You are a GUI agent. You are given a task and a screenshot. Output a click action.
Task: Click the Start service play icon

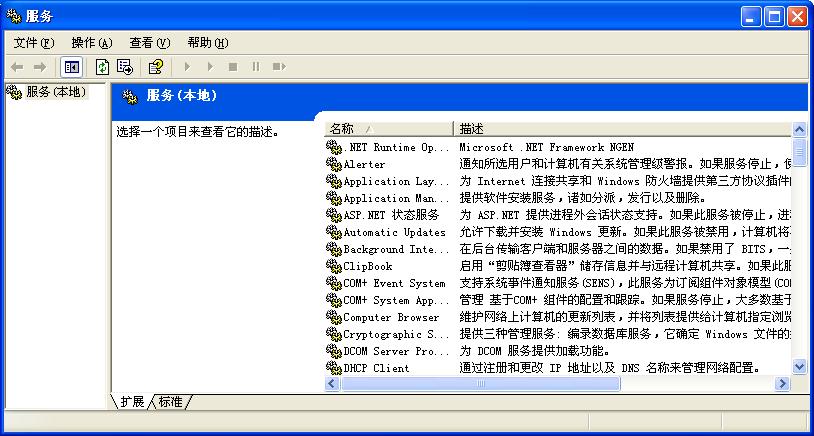point(187,67)
